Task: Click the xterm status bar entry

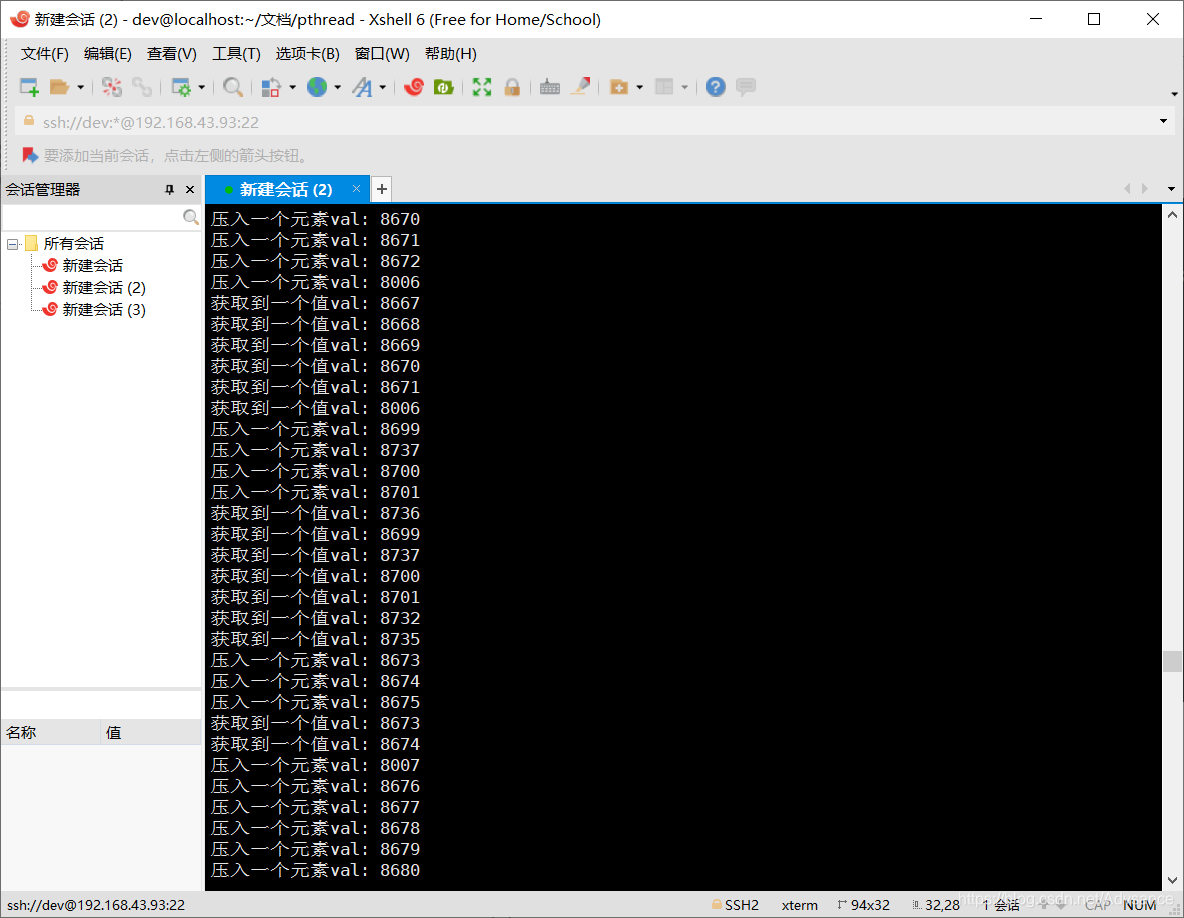Action: [800, 904]
